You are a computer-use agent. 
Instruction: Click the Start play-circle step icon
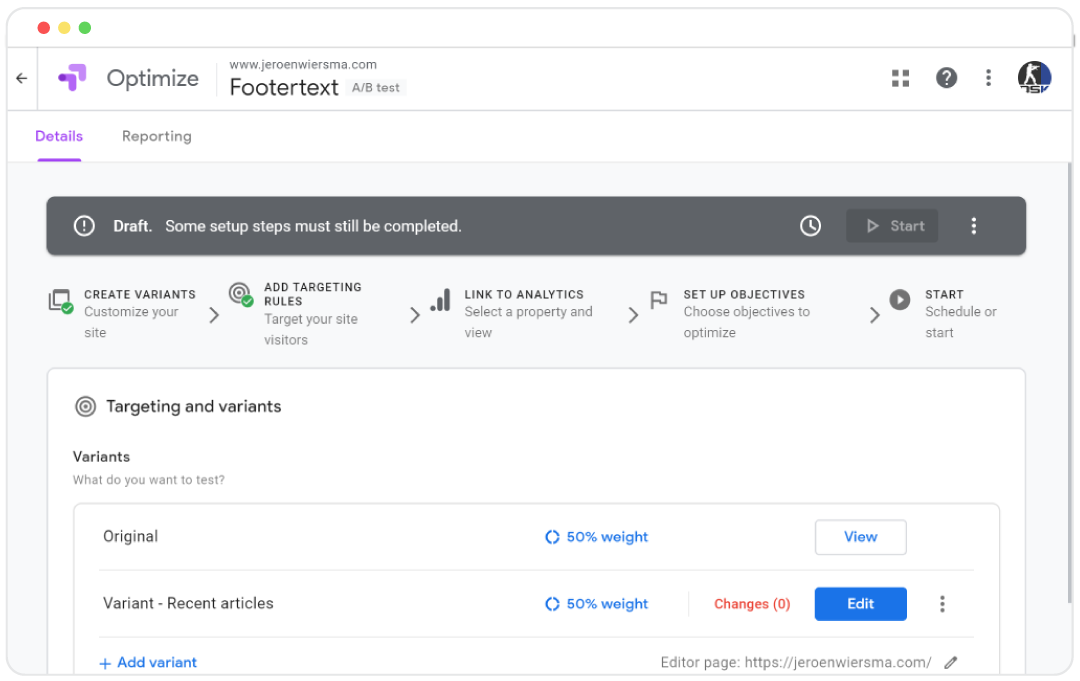899,299
